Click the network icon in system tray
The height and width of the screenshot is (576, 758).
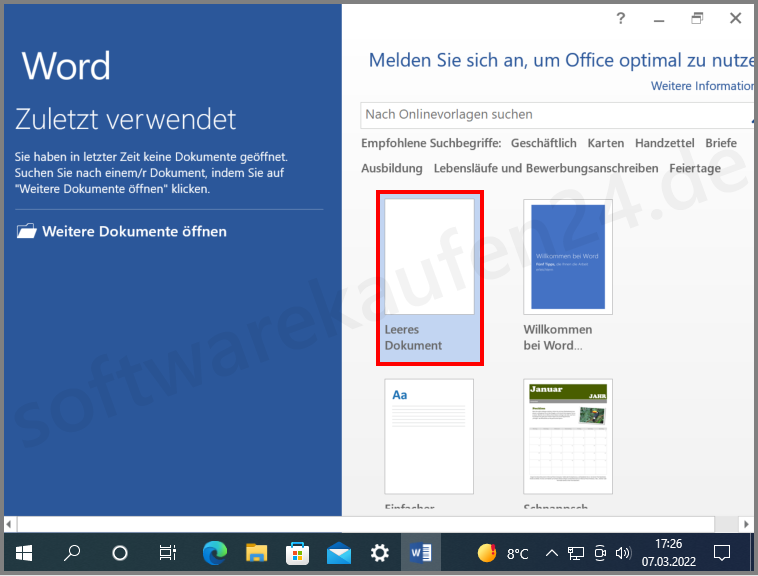click(575, 553)
